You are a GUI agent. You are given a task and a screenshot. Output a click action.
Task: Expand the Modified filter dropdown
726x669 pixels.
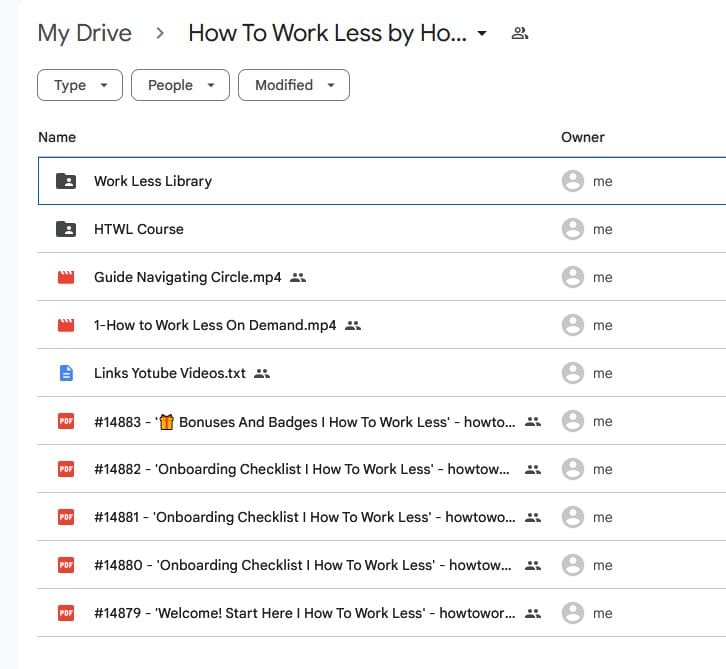(294, 85)
